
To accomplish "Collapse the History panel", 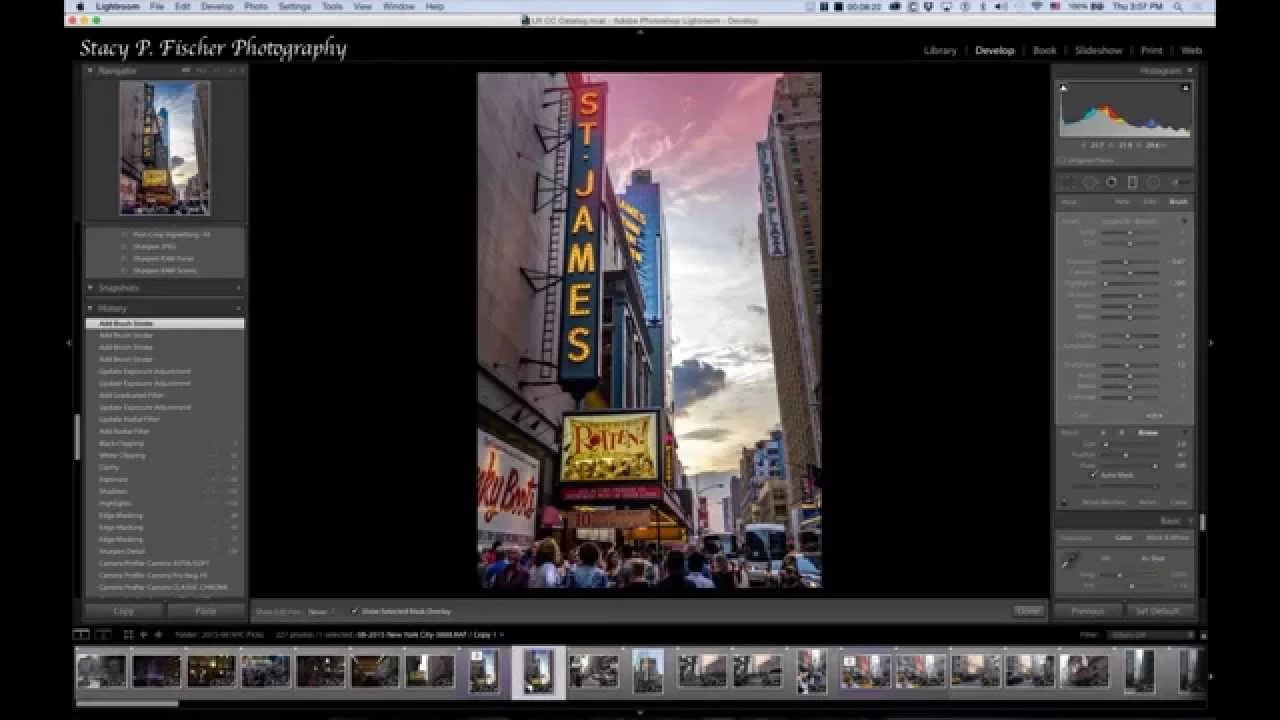I will coord(91,308).
